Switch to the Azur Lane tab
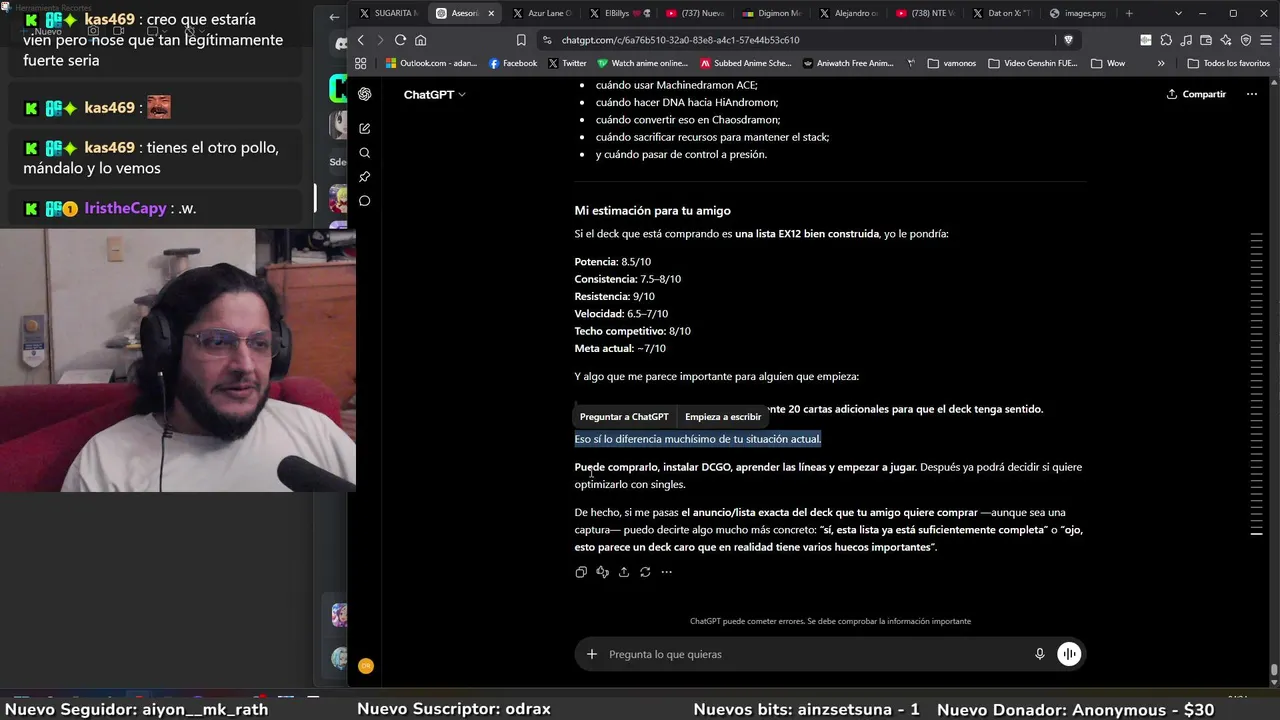Screen dimensions: 1280x720 click(x=541, y=13)
